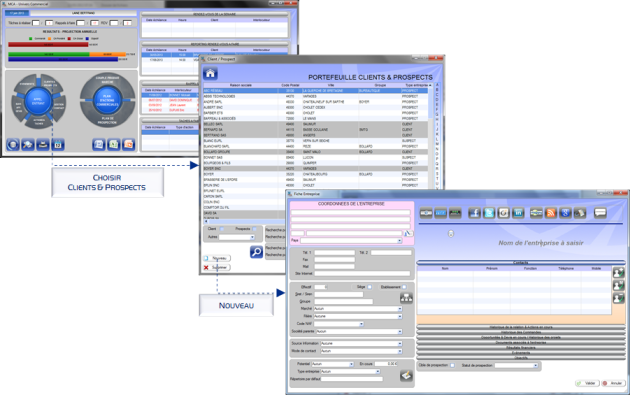
Task: Click the Tél. 1 input field
Action: click(x=334, y=253)
